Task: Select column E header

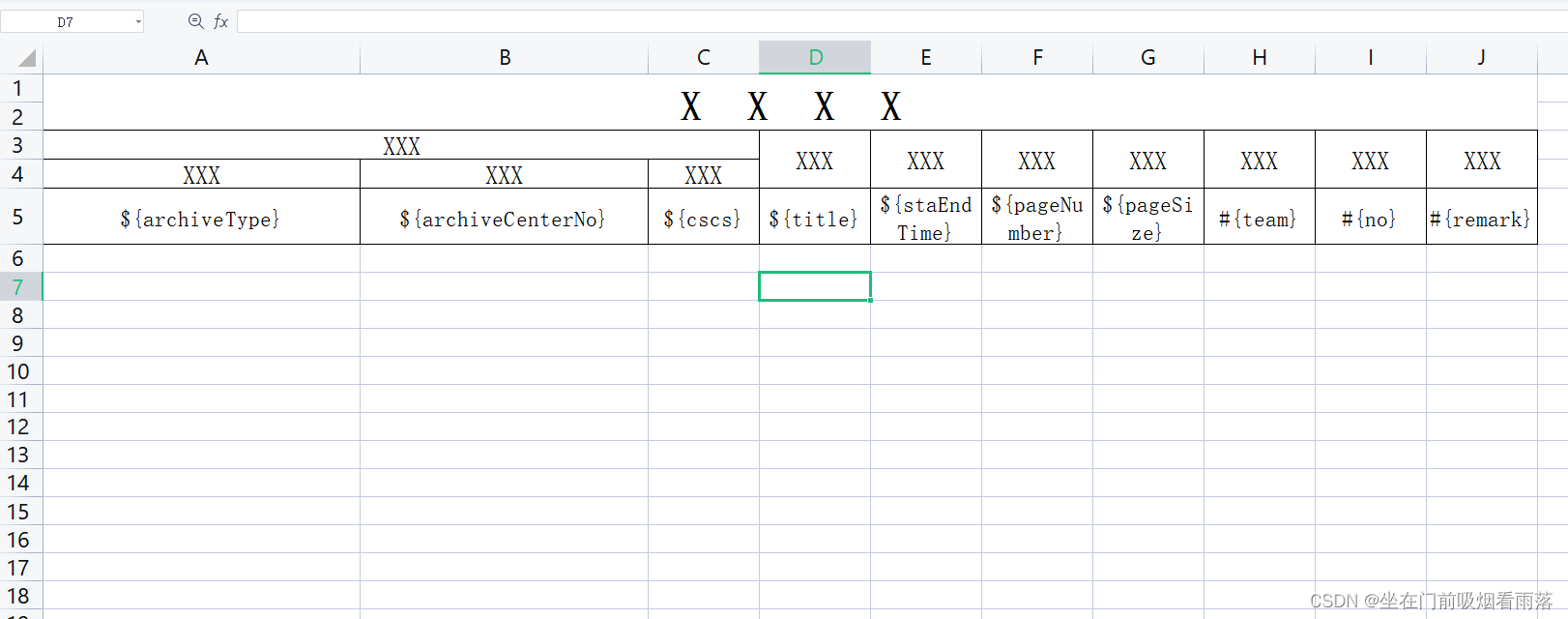Action: pyautogui.click(x=926, y=58)
